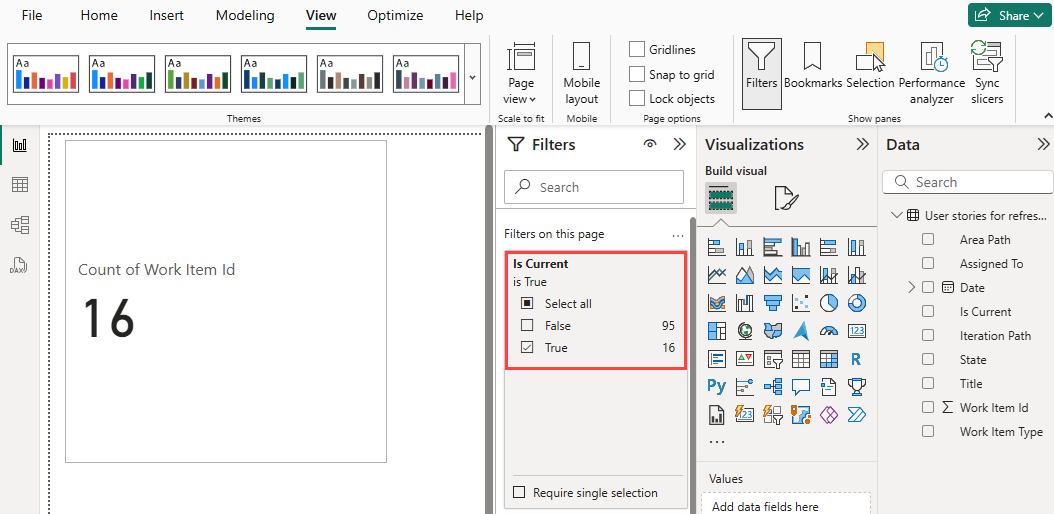The image size is (1054, 514).
Task: Open the Optimize ribbon tab
Action: pyautogui.click(x=395, y=15)
